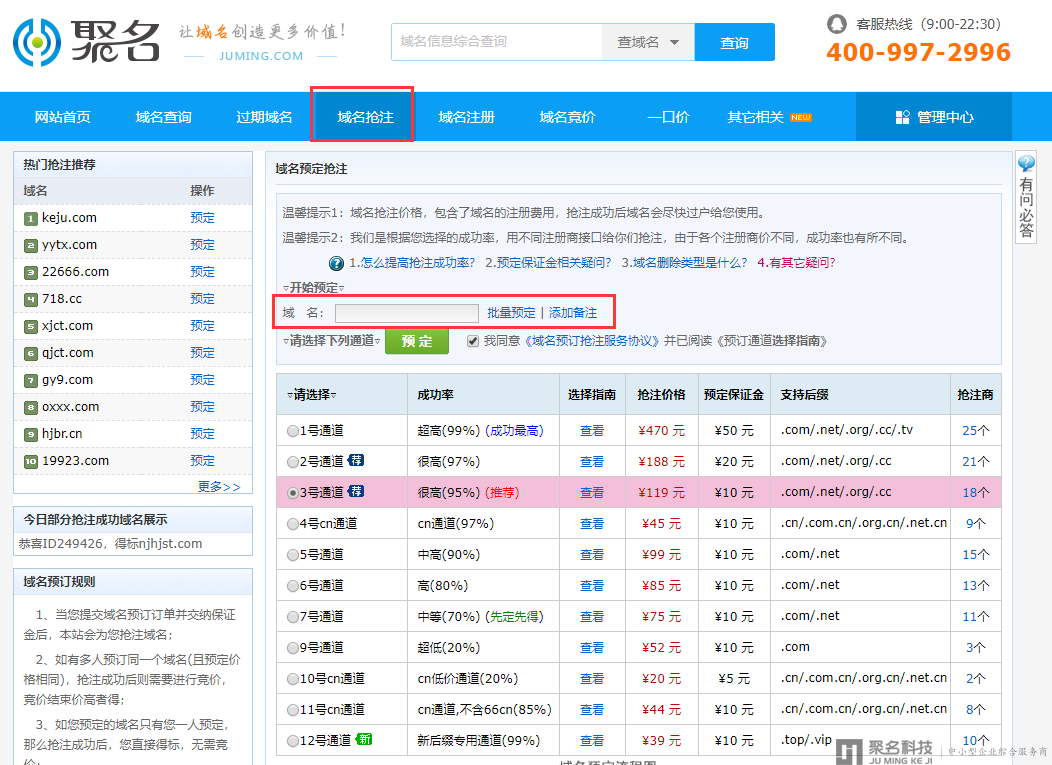Open 域名预订抢注服务协议 link

pyautogui.click(x=592, y=341)
